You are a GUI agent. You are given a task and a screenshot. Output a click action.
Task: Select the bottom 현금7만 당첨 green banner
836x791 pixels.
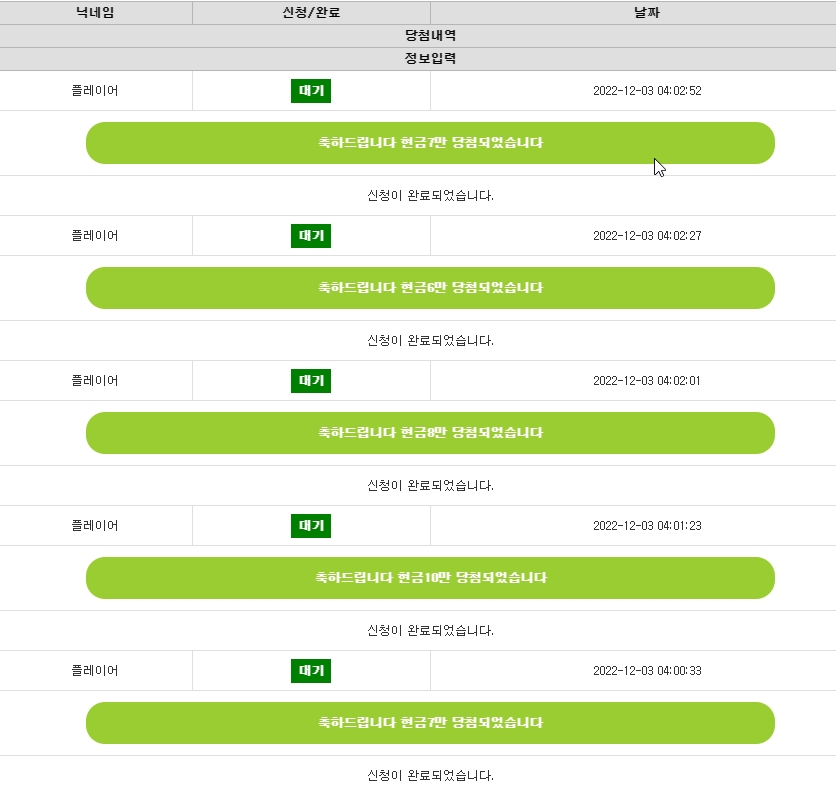pos(430,723)
